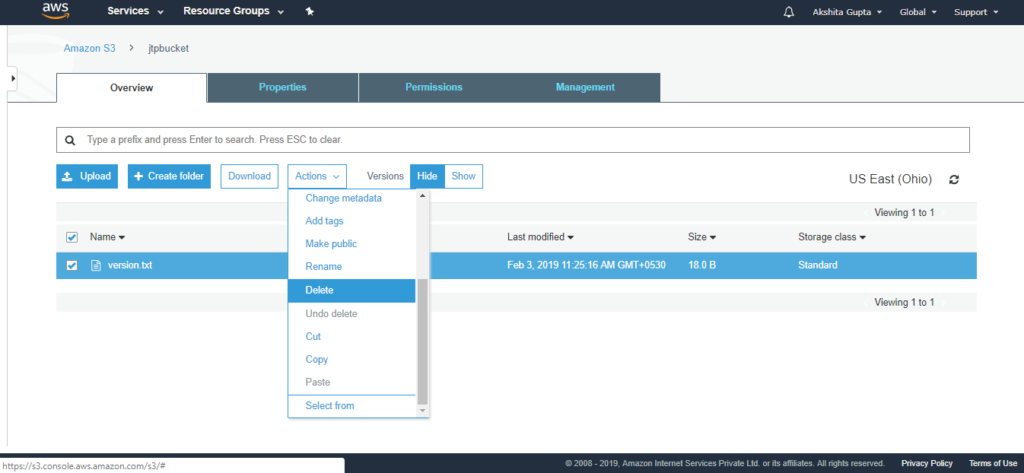Click the jtpbucket breadcrumb text
The height and width of the screenshot is (473, 1024).
coord(168,48)
